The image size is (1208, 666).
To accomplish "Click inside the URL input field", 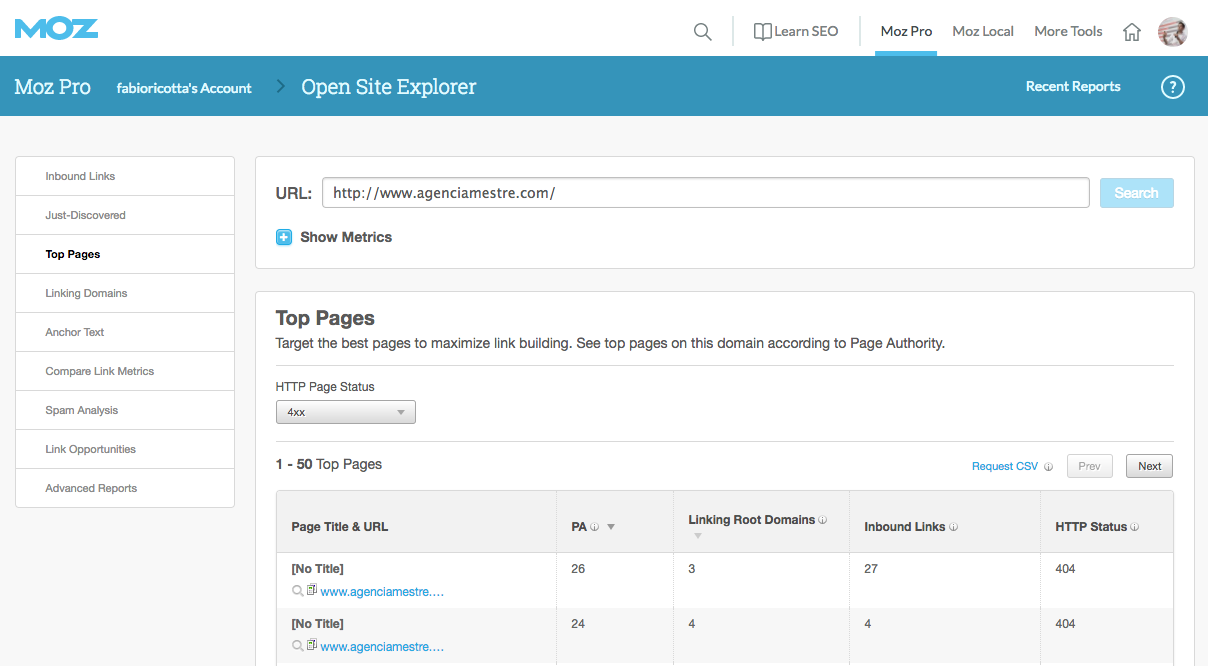I will coord(700,192).
